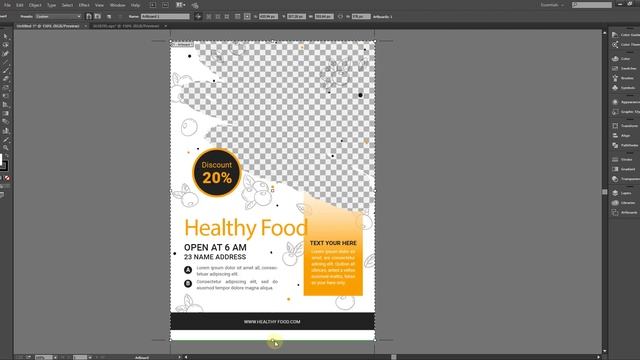Click the artboard W width field
This screenshot has height=360, width=640.
pos(324,17)
